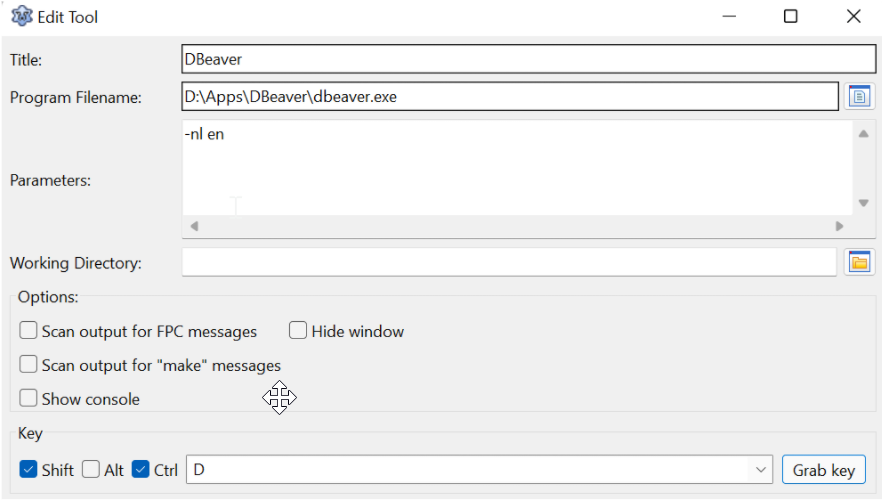Screen dimensions: 882x500
Task: Click the Parameters scroll down arrow
Action: [863, 202]
